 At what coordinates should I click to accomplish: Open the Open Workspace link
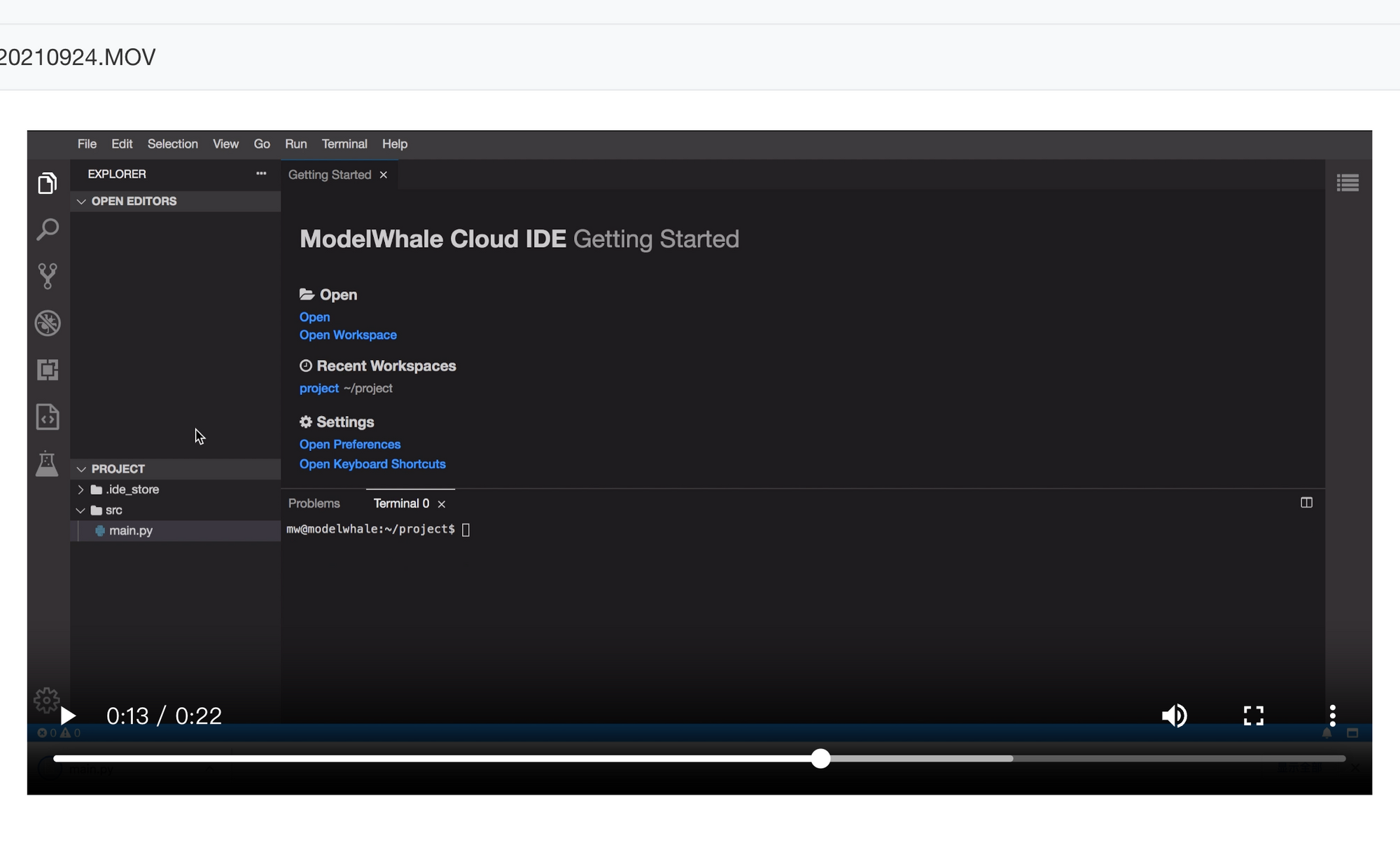tap(348, 334)
